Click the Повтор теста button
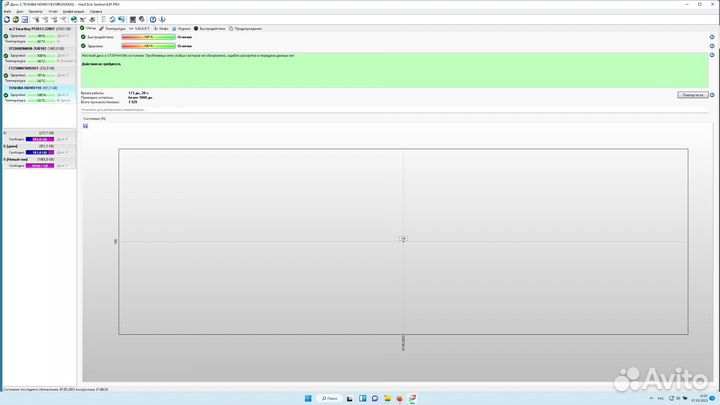720x405 pixels. click(692, 95)
